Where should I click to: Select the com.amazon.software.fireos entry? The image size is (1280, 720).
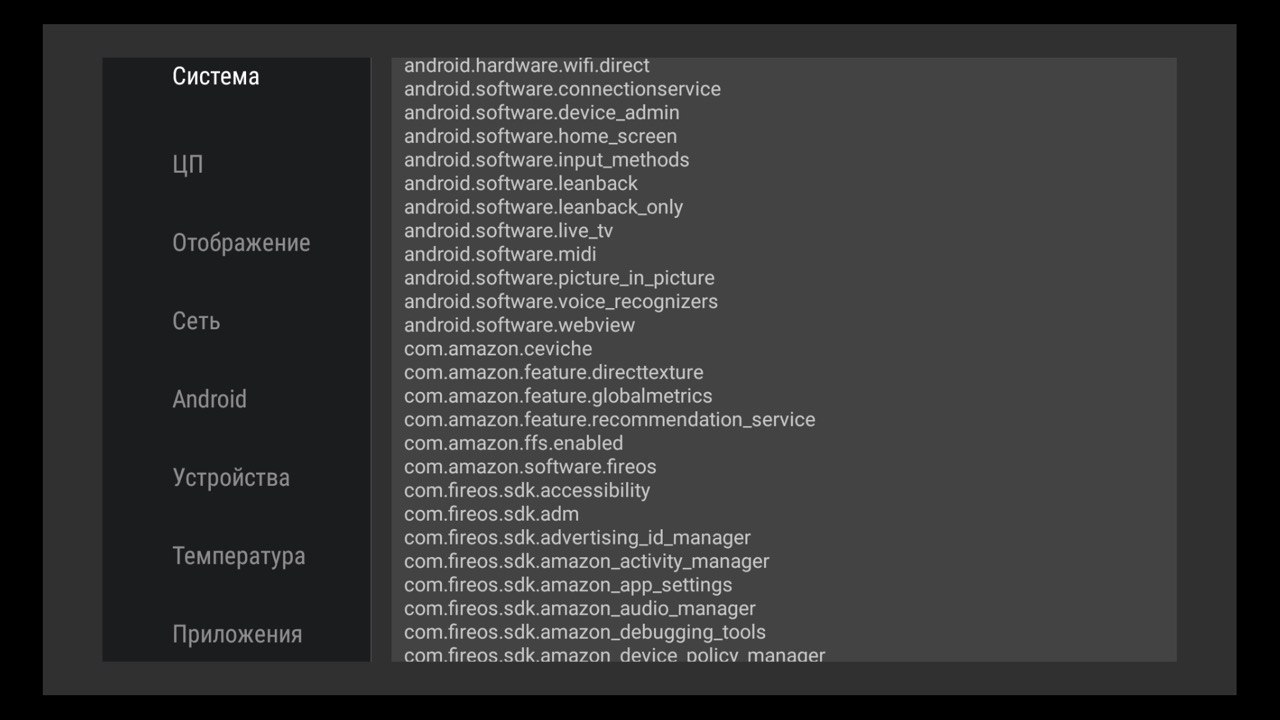point(530,467)
